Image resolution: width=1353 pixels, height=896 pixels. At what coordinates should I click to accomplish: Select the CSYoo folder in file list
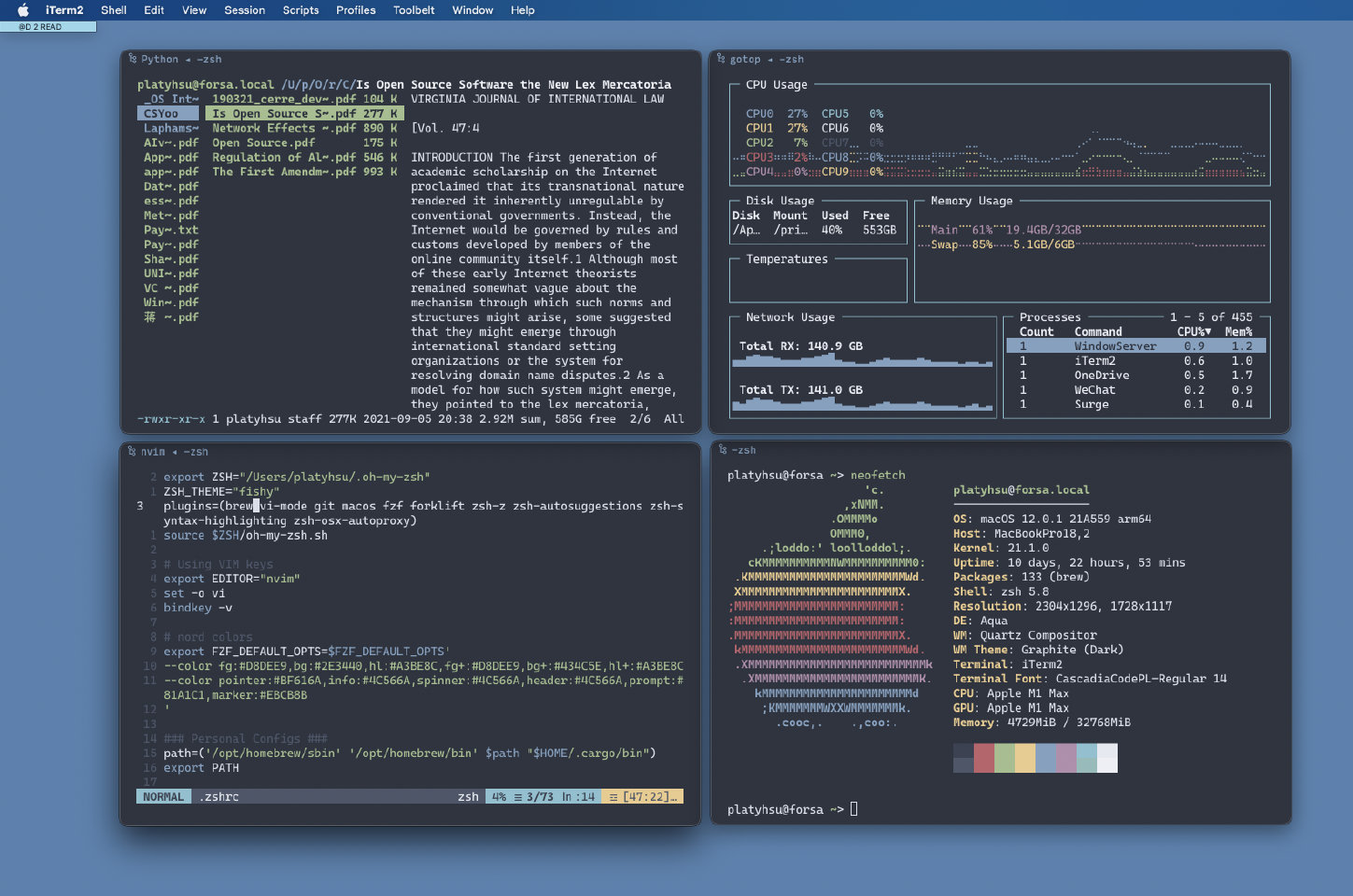(x=162, y=114)
